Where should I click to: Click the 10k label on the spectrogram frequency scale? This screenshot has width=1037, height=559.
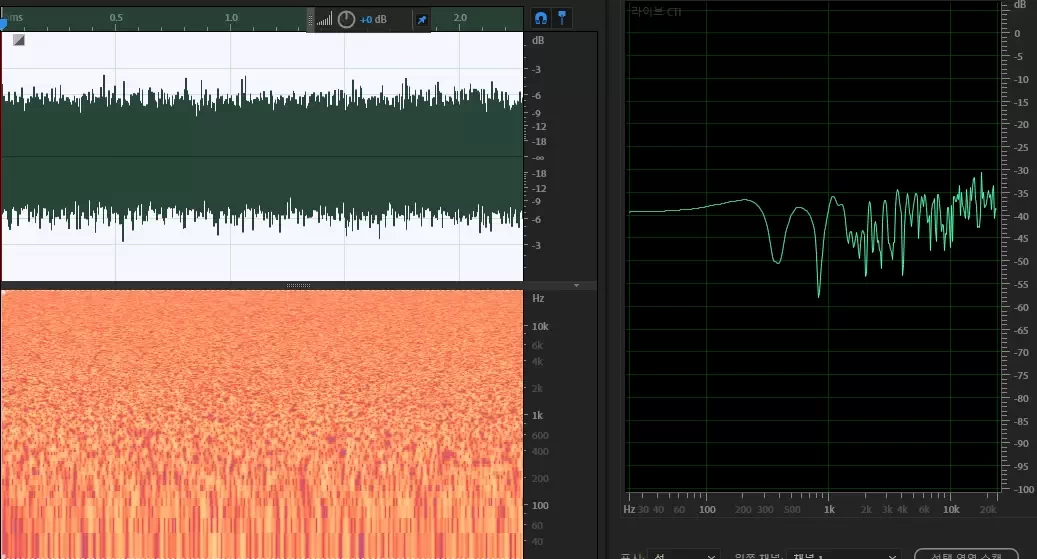pyautogui.click(x=539, y=327)
